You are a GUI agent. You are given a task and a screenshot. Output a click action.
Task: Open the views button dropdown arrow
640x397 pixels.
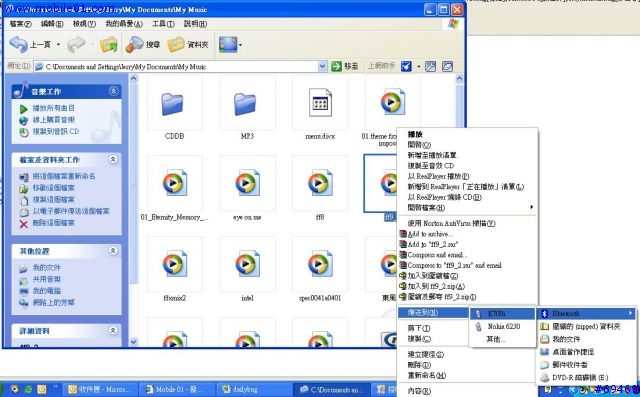(240, 44)
